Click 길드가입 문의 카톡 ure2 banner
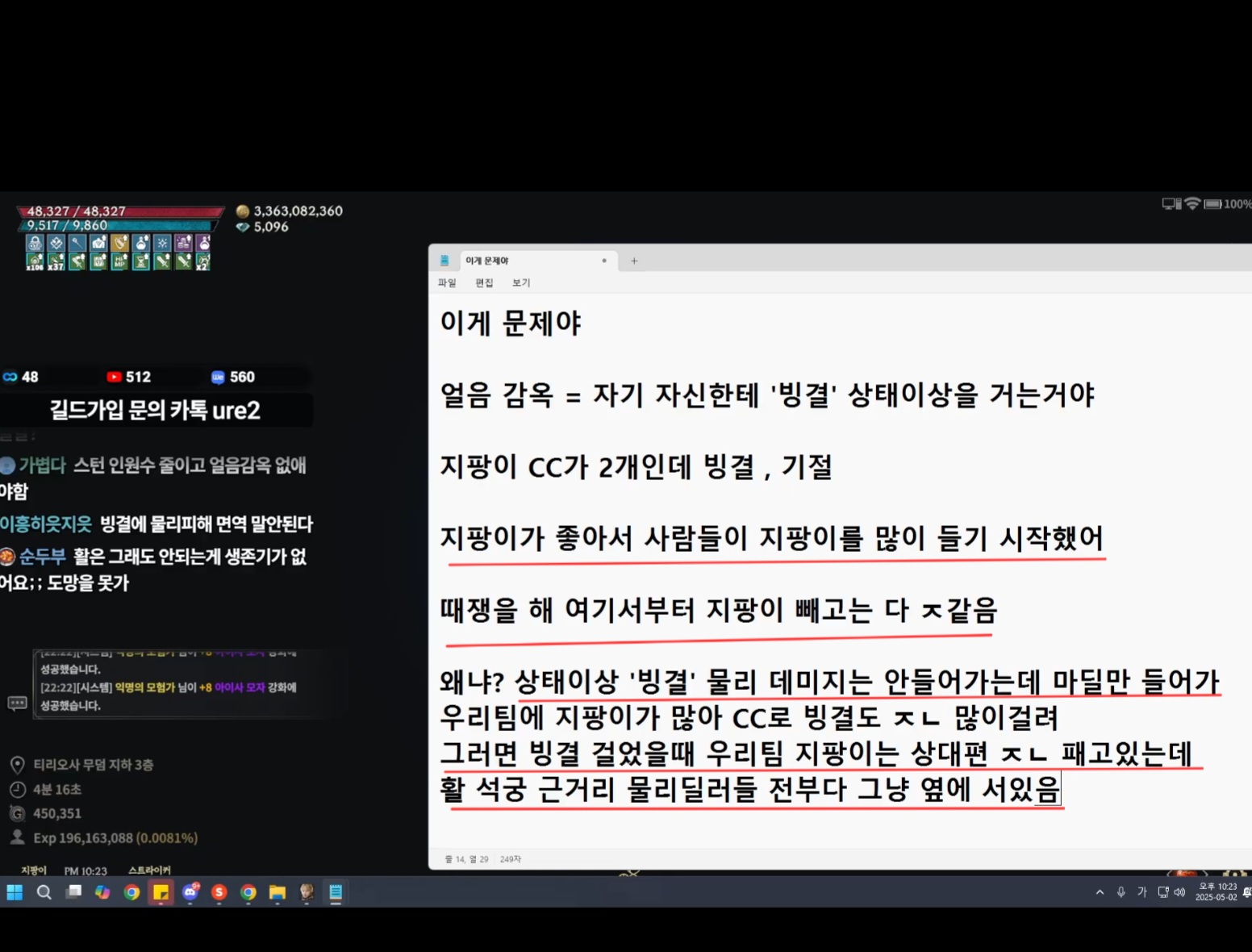This screenshot has width=1252, height=952. pos(155,410)
